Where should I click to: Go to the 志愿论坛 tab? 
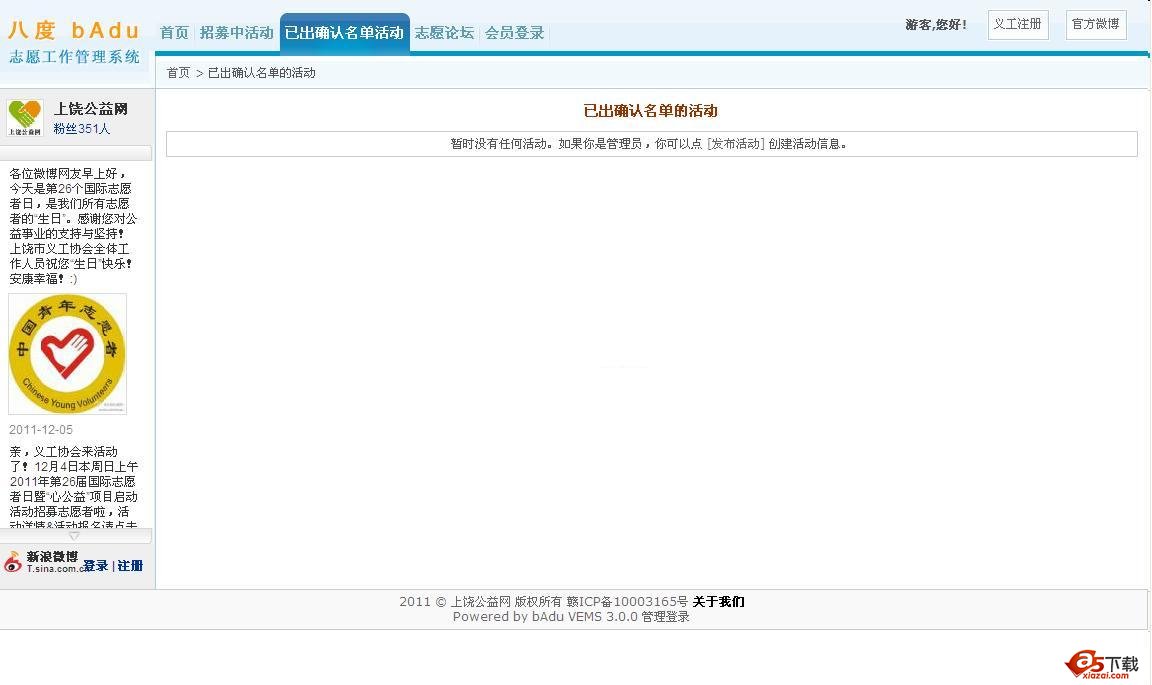pyautogui.click(x=444, y=32)
